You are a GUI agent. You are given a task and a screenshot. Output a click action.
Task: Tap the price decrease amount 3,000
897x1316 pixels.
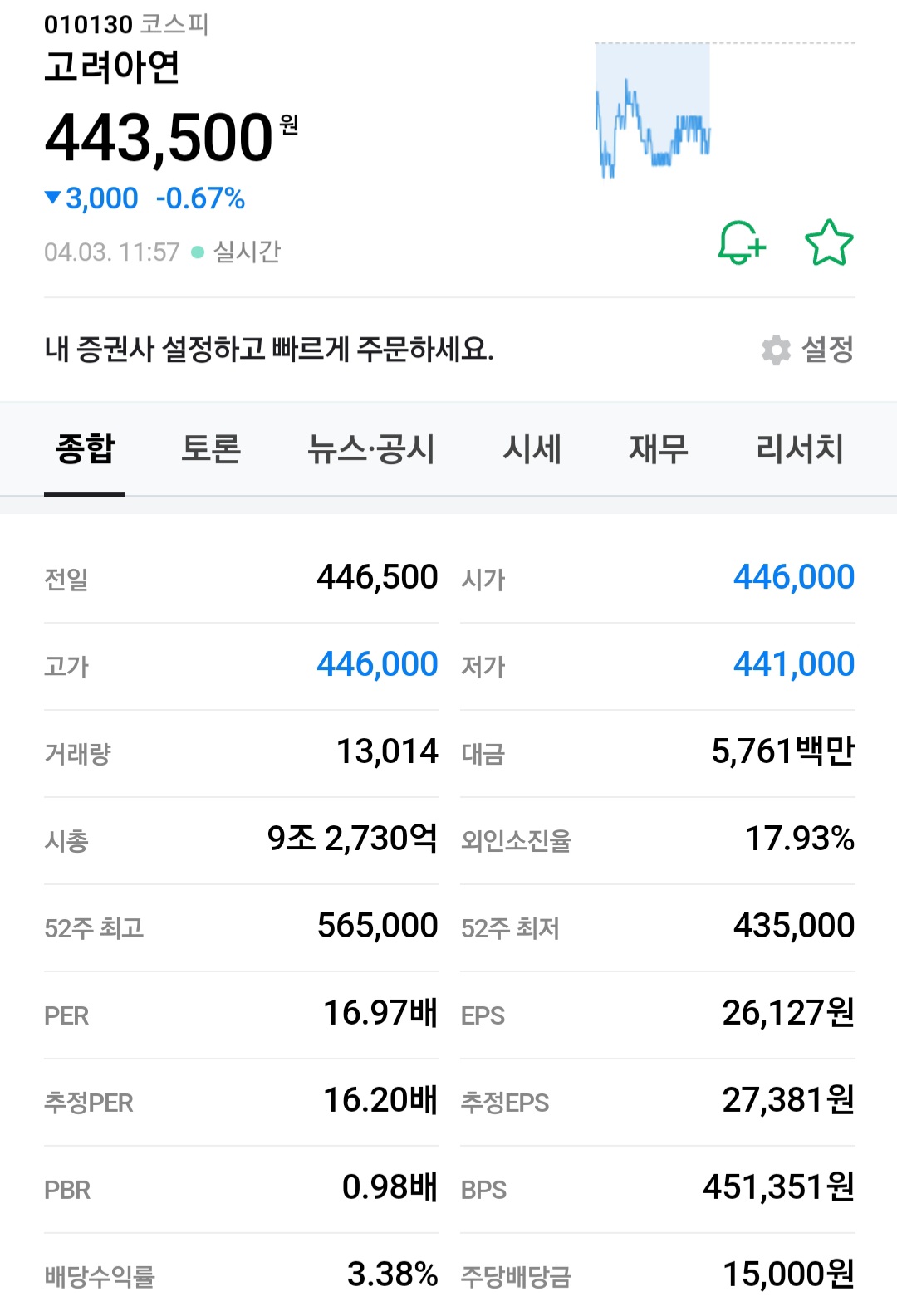point(101,198)
